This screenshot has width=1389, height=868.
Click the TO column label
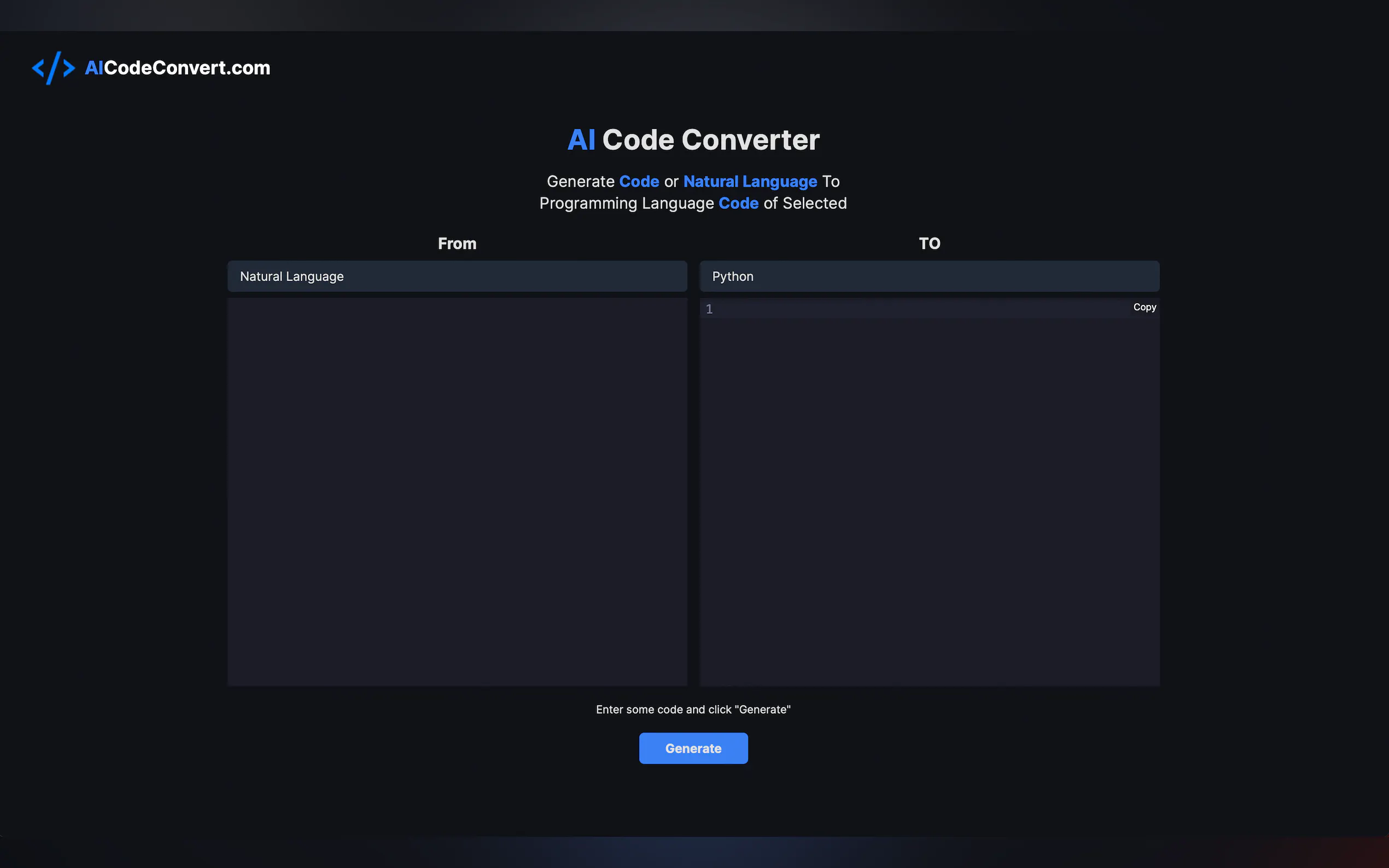tap(929, 243)
